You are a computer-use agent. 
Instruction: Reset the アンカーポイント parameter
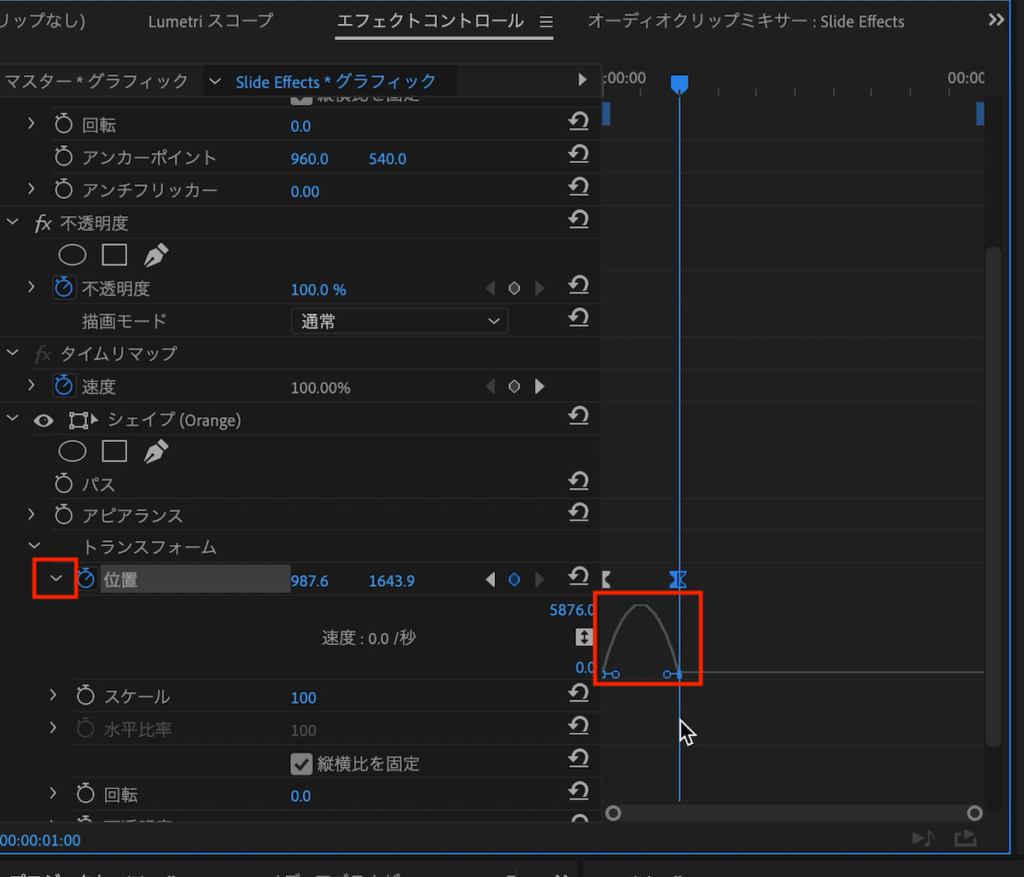(x=579, y=154)
